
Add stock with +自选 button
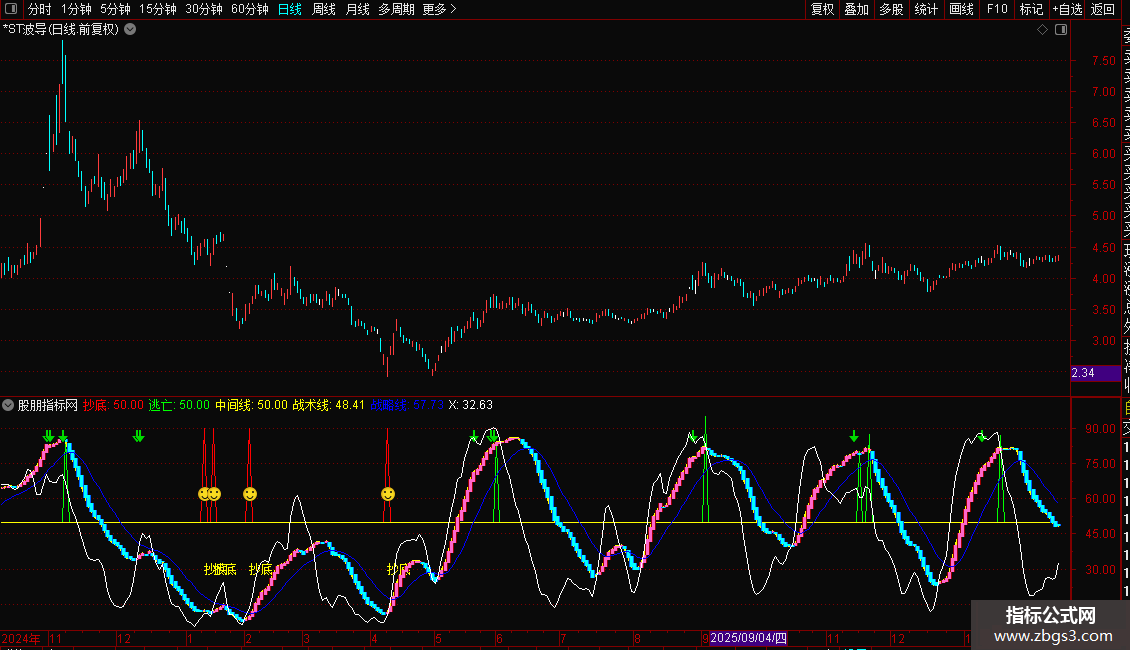click(1067, 9)
